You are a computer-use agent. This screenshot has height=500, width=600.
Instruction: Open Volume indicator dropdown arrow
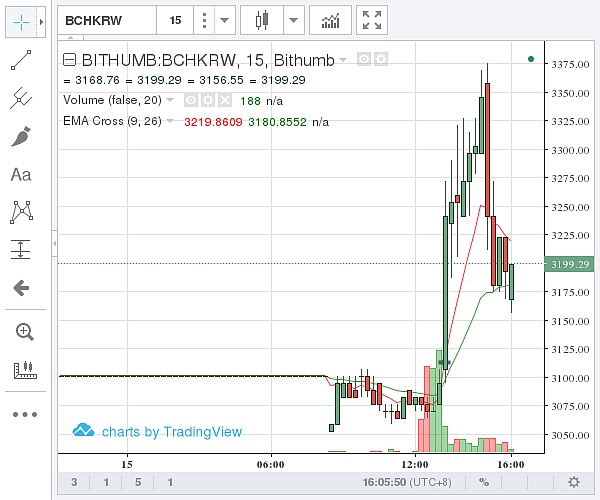point(170,100)
